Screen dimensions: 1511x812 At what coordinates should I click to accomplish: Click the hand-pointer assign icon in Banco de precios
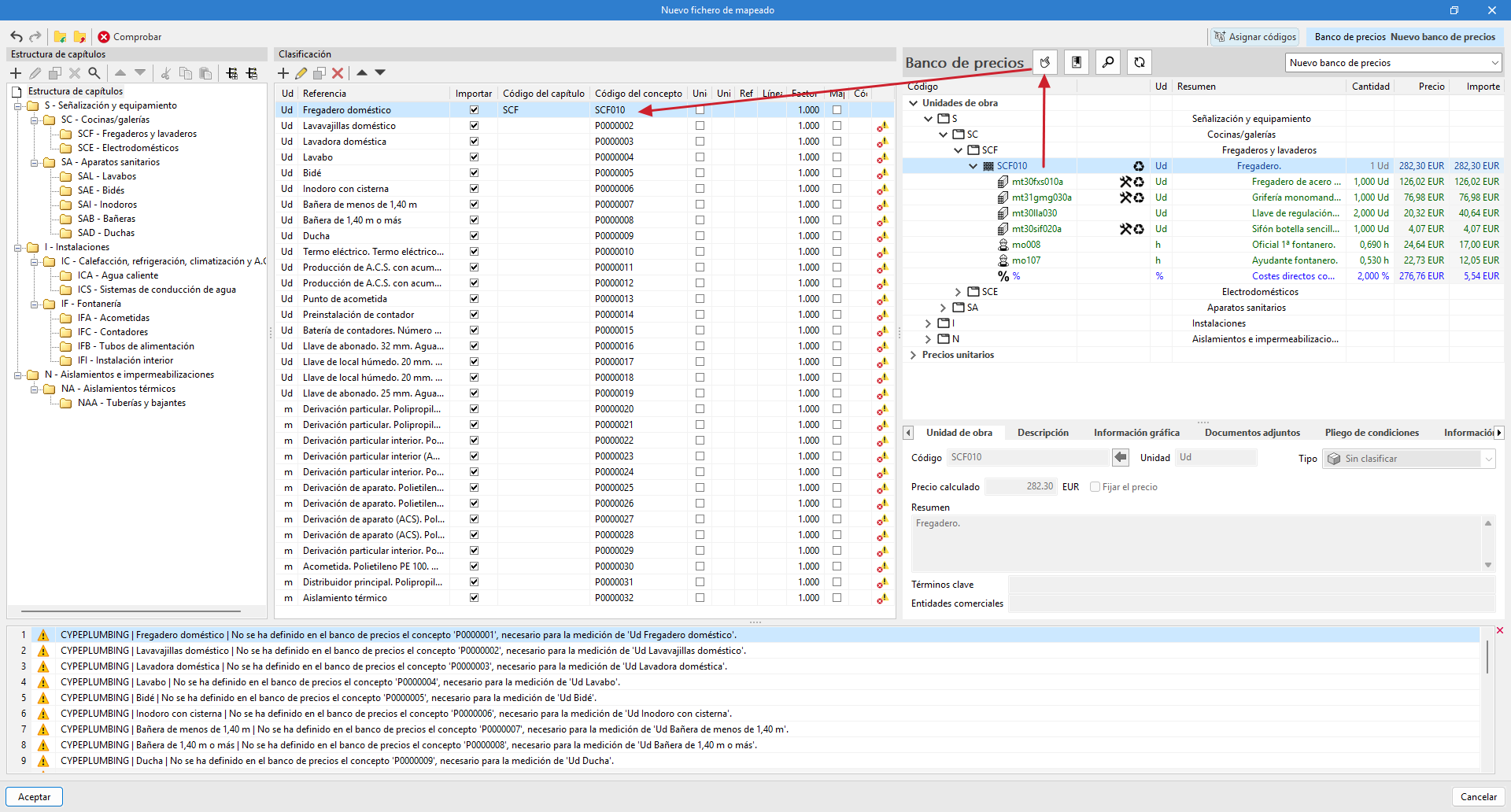1045,62
